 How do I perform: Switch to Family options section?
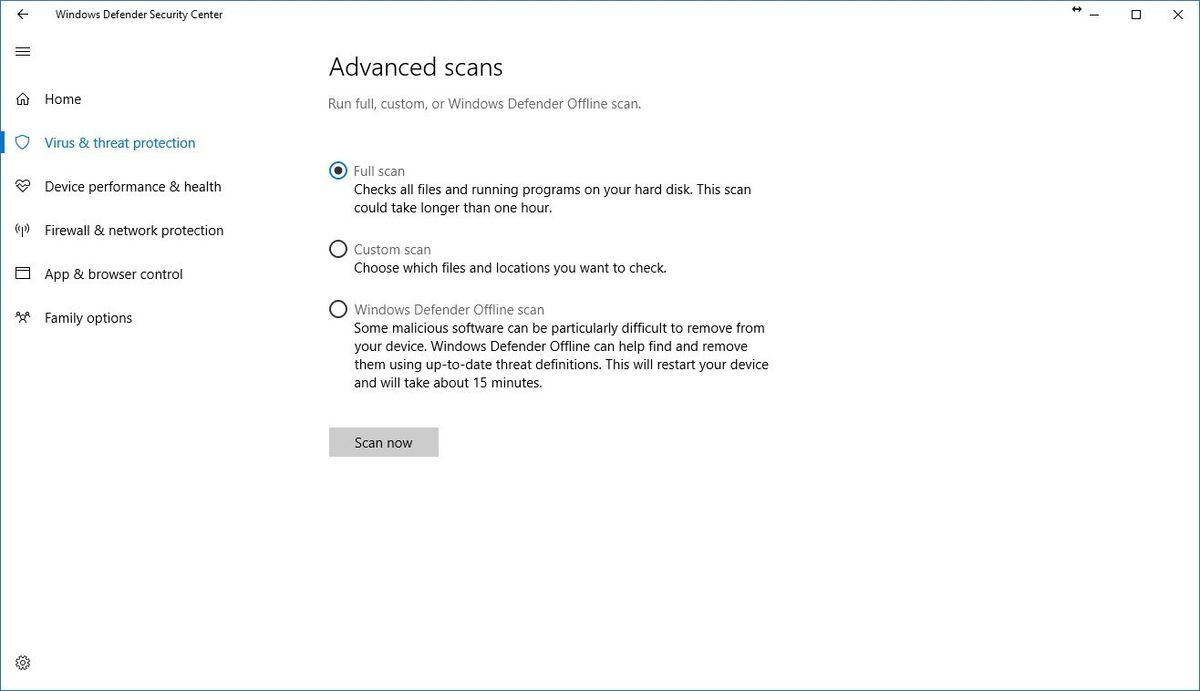pyautogui.click(x=88, y=317)
